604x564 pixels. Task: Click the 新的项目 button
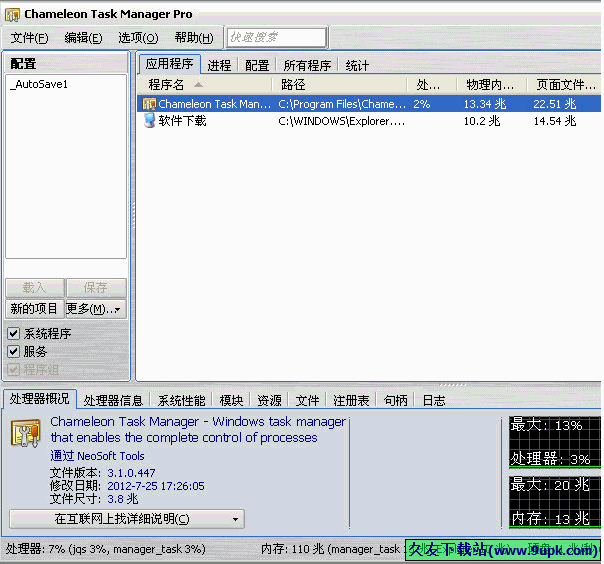(x=35, y=309)
